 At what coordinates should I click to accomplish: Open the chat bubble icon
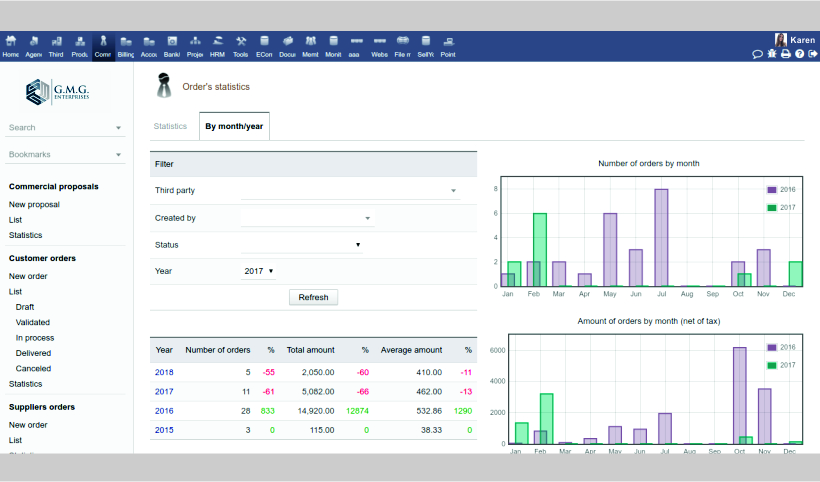(758, 54)
